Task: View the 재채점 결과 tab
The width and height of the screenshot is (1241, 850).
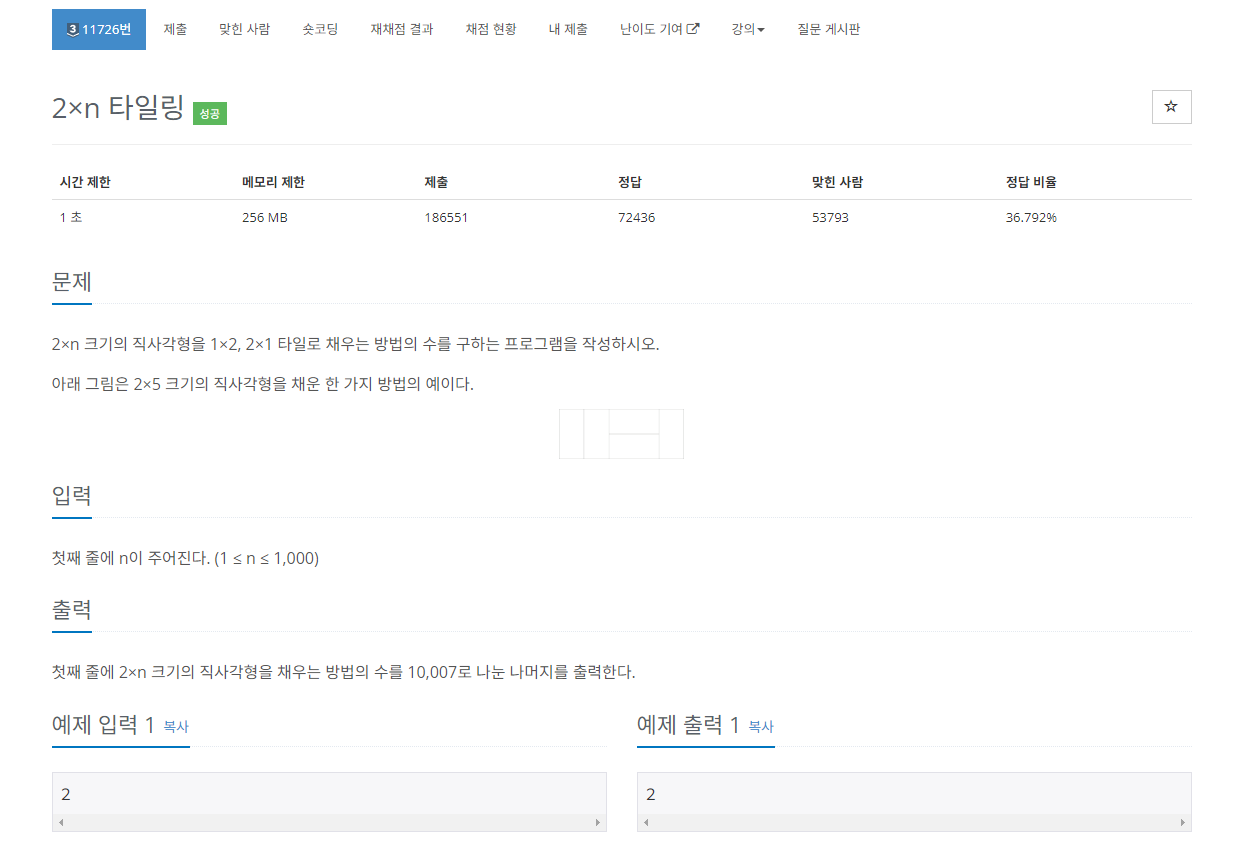Action: [402, 29]
